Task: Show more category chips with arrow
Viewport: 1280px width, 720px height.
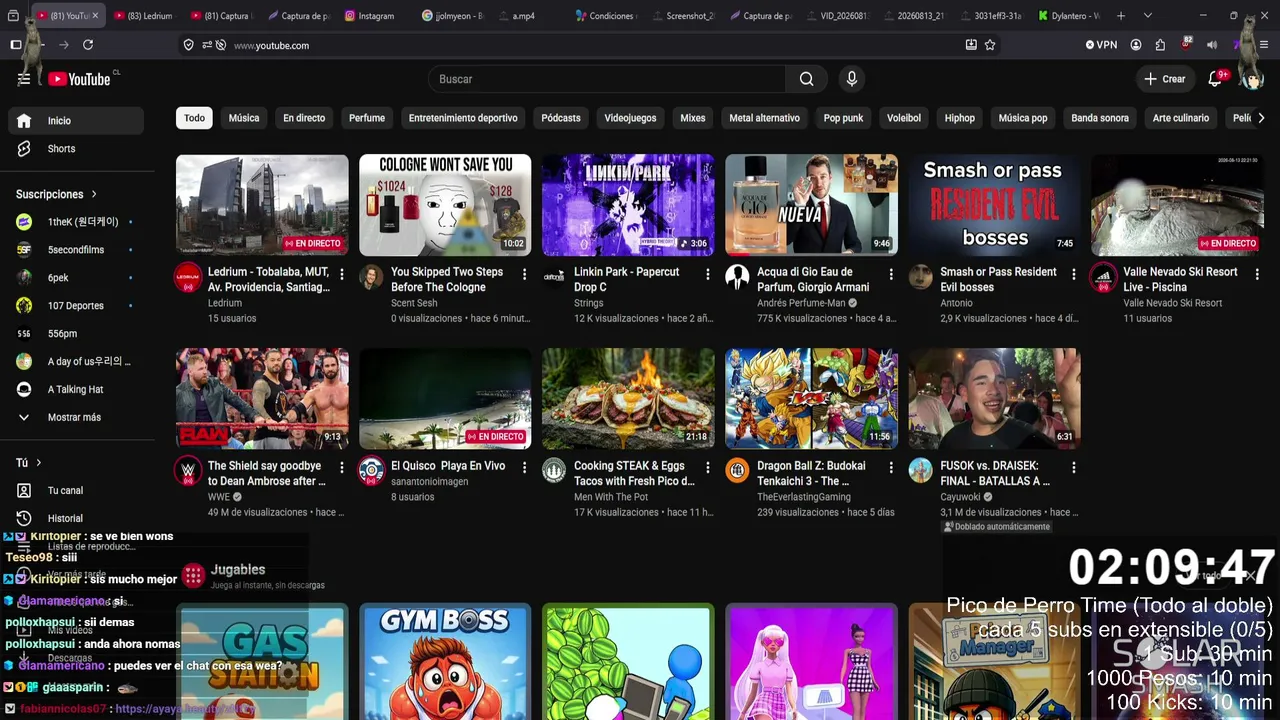Action: (1260, 118)
